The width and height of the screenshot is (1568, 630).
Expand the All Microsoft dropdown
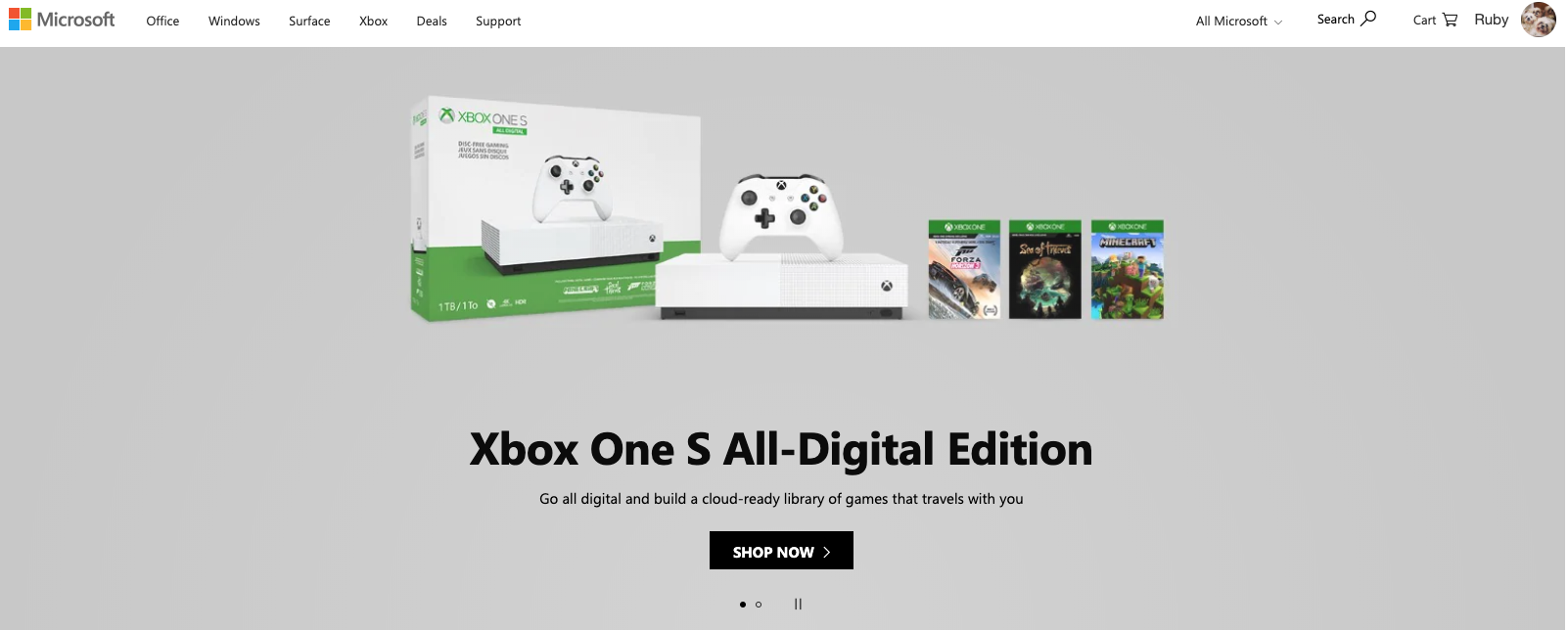(x=1239, y=21)
